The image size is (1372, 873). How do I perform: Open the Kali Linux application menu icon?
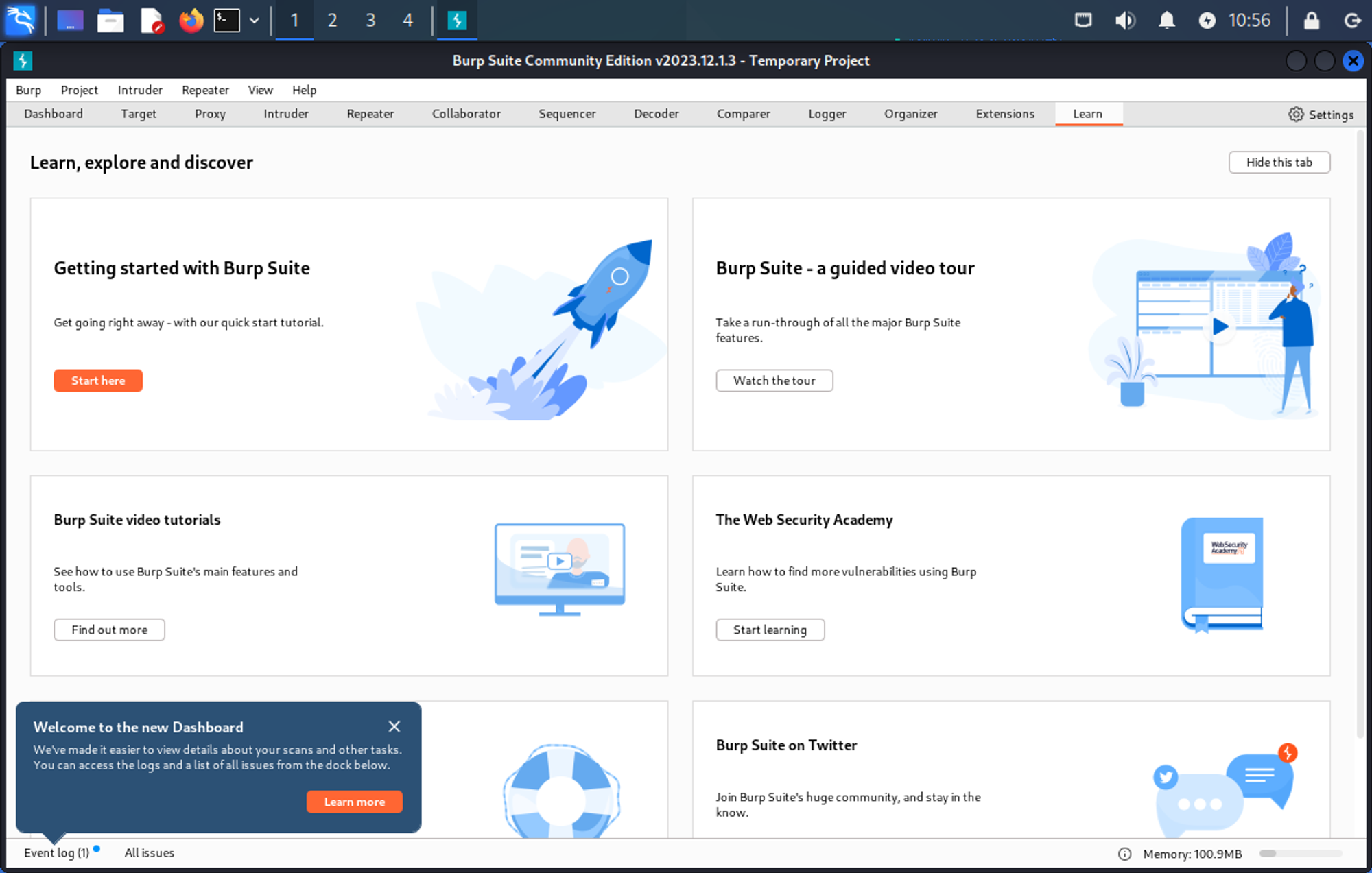[20, 20]
